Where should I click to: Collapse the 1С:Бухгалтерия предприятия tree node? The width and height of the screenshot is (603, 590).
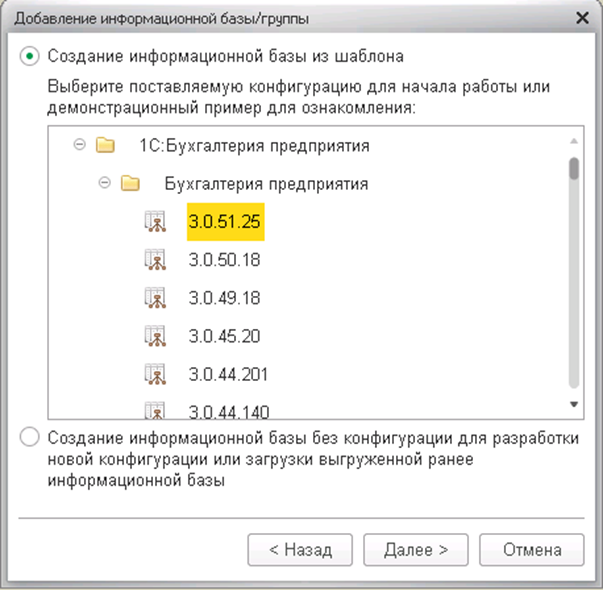80,145
